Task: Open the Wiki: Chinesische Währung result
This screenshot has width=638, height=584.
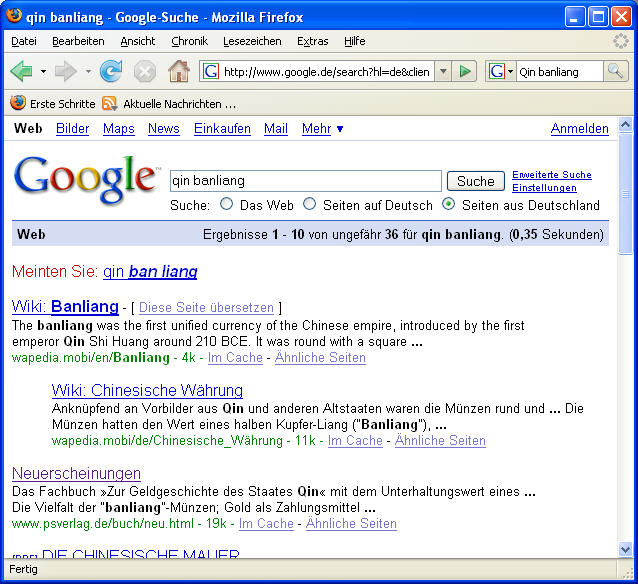Action: click(x=147, y=390)
